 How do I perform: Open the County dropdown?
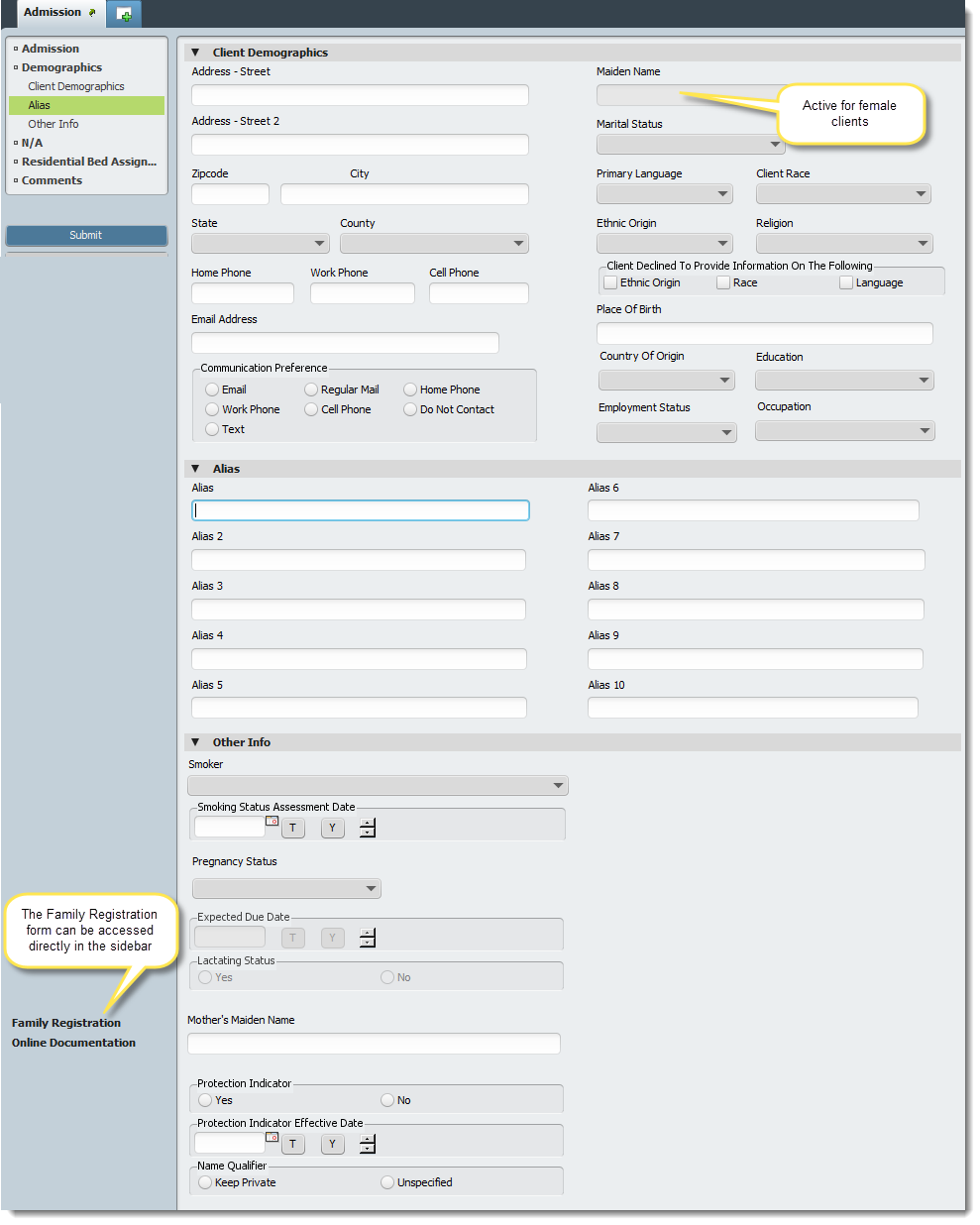(x=435, y=244)
